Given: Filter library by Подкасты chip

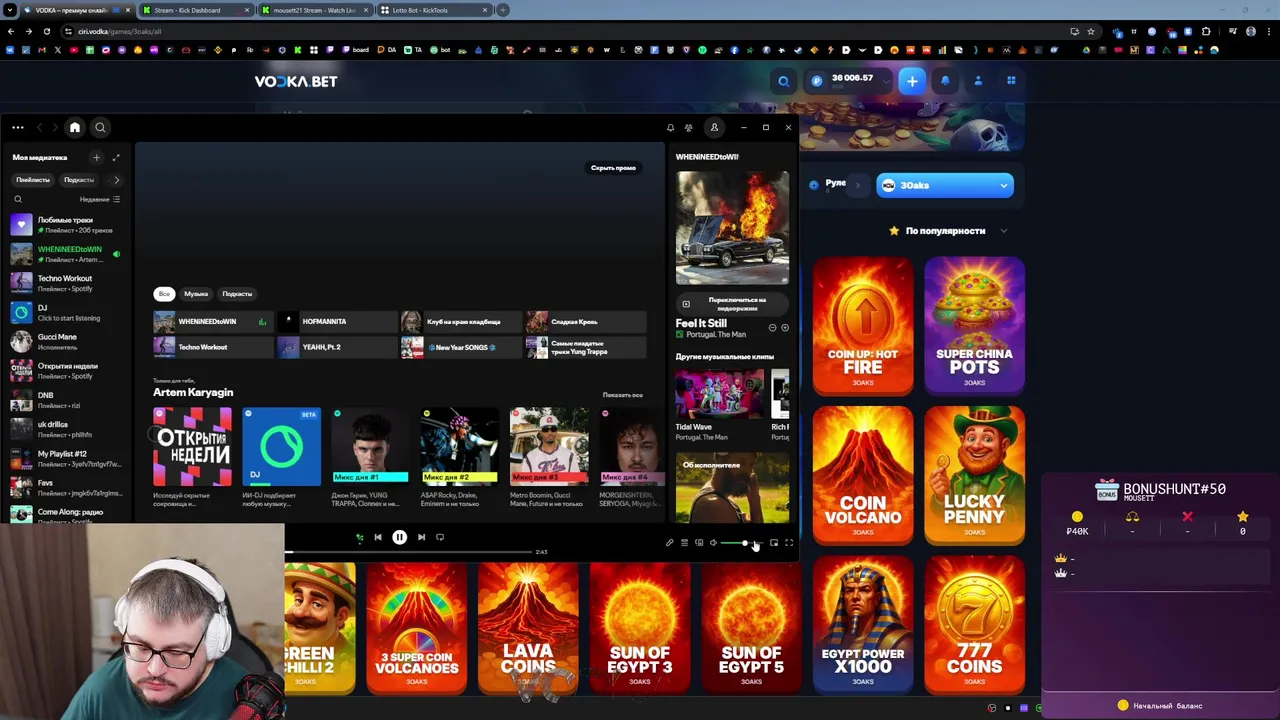Looking at the screenshot, I should (x=79, y=180).
